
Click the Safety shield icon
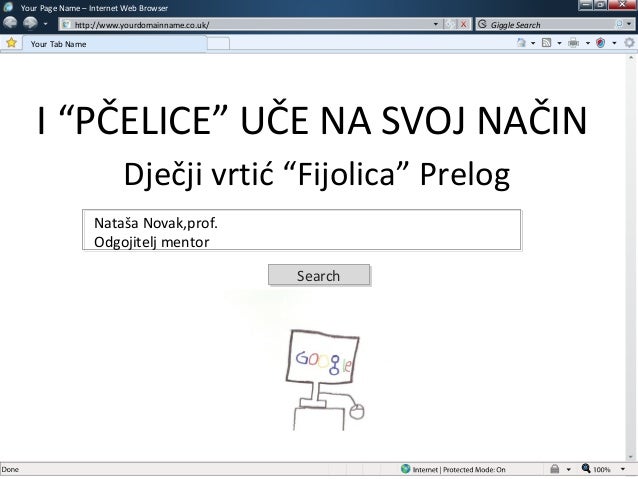click(601, 42)
